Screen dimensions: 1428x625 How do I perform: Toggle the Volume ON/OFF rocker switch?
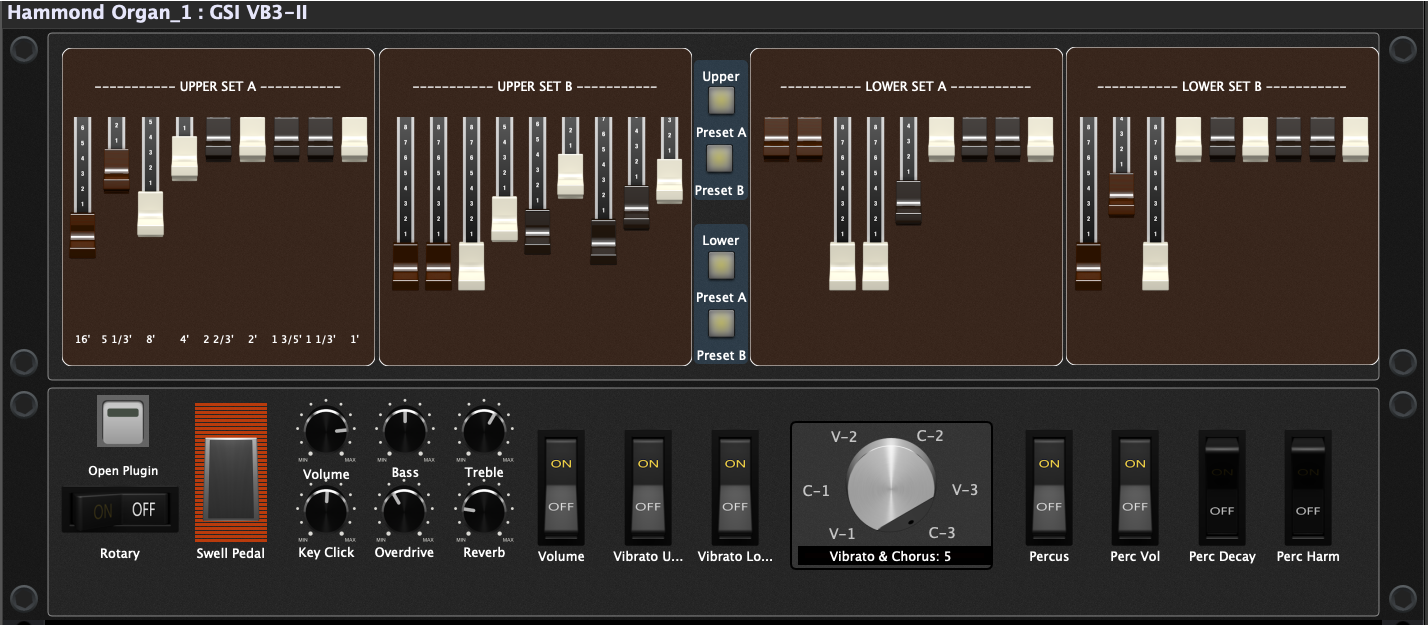[561, 487]
